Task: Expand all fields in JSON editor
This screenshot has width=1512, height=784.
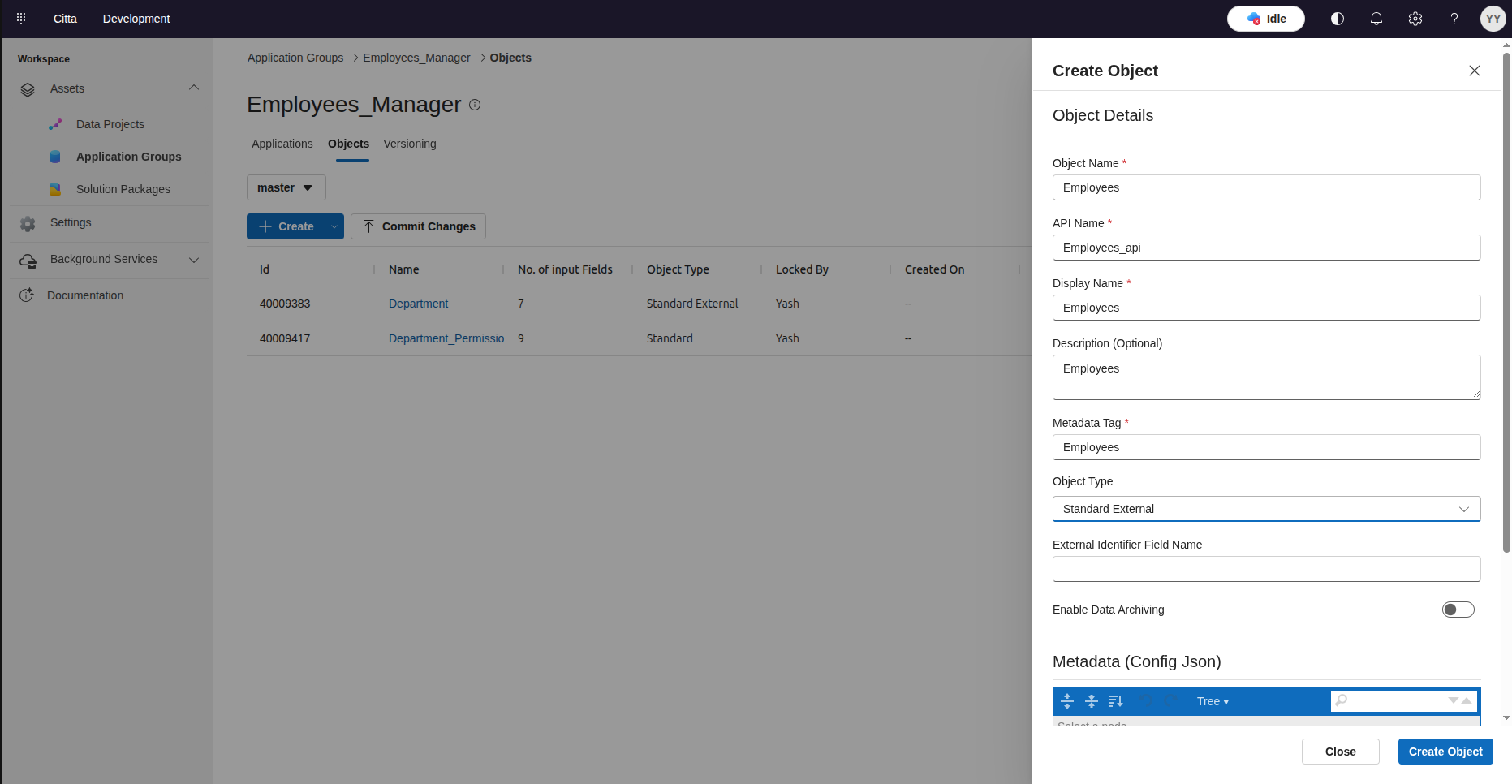Action: [1067, 701]
